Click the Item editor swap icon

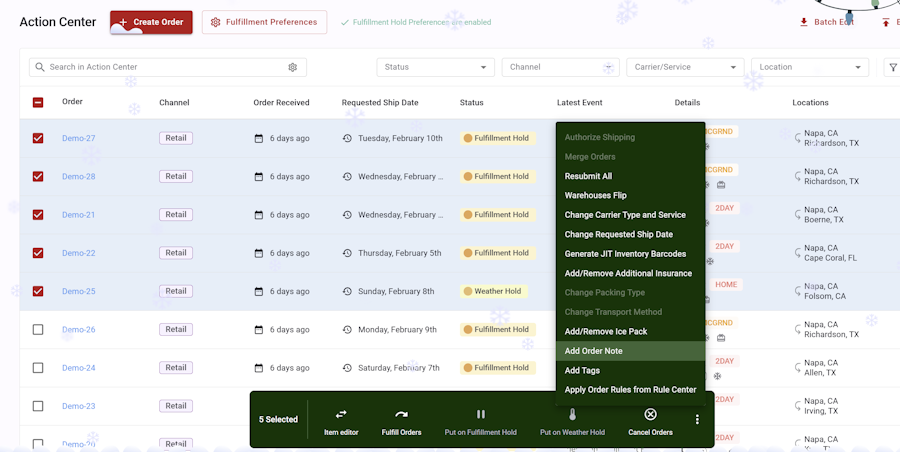pyautogui.click(x=341, y=414)
